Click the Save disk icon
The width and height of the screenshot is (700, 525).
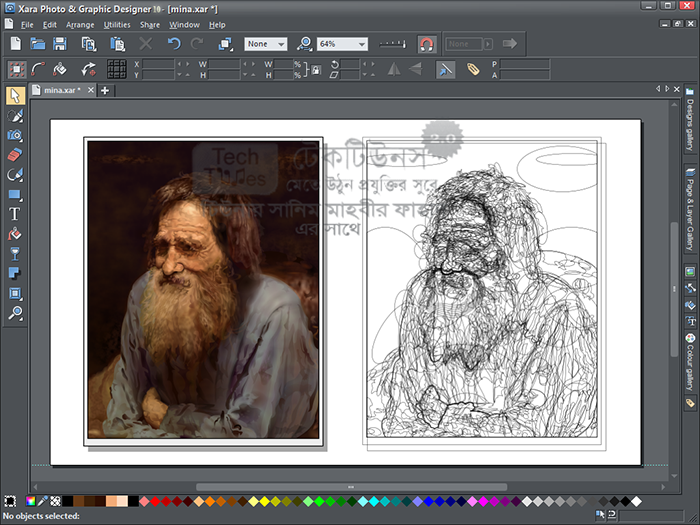tap(60, 44)
